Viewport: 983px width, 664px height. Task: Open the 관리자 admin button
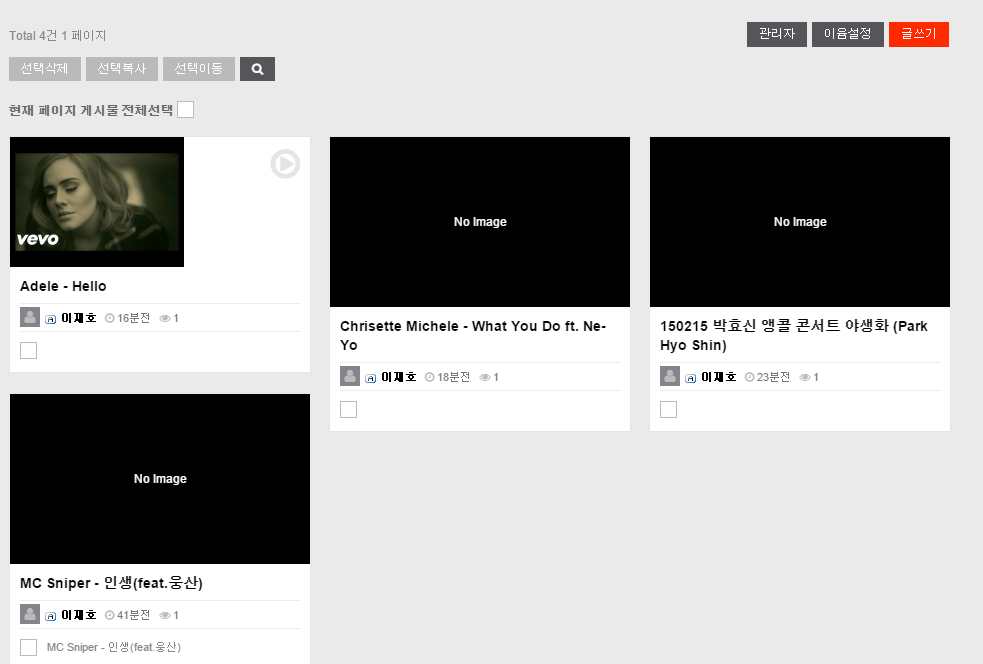[777, 34]
